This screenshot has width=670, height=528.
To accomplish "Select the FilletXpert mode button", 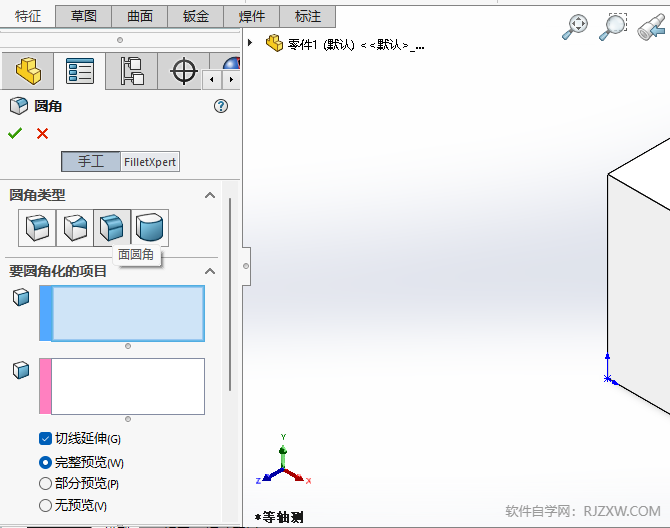I will (x=150, y=161).
